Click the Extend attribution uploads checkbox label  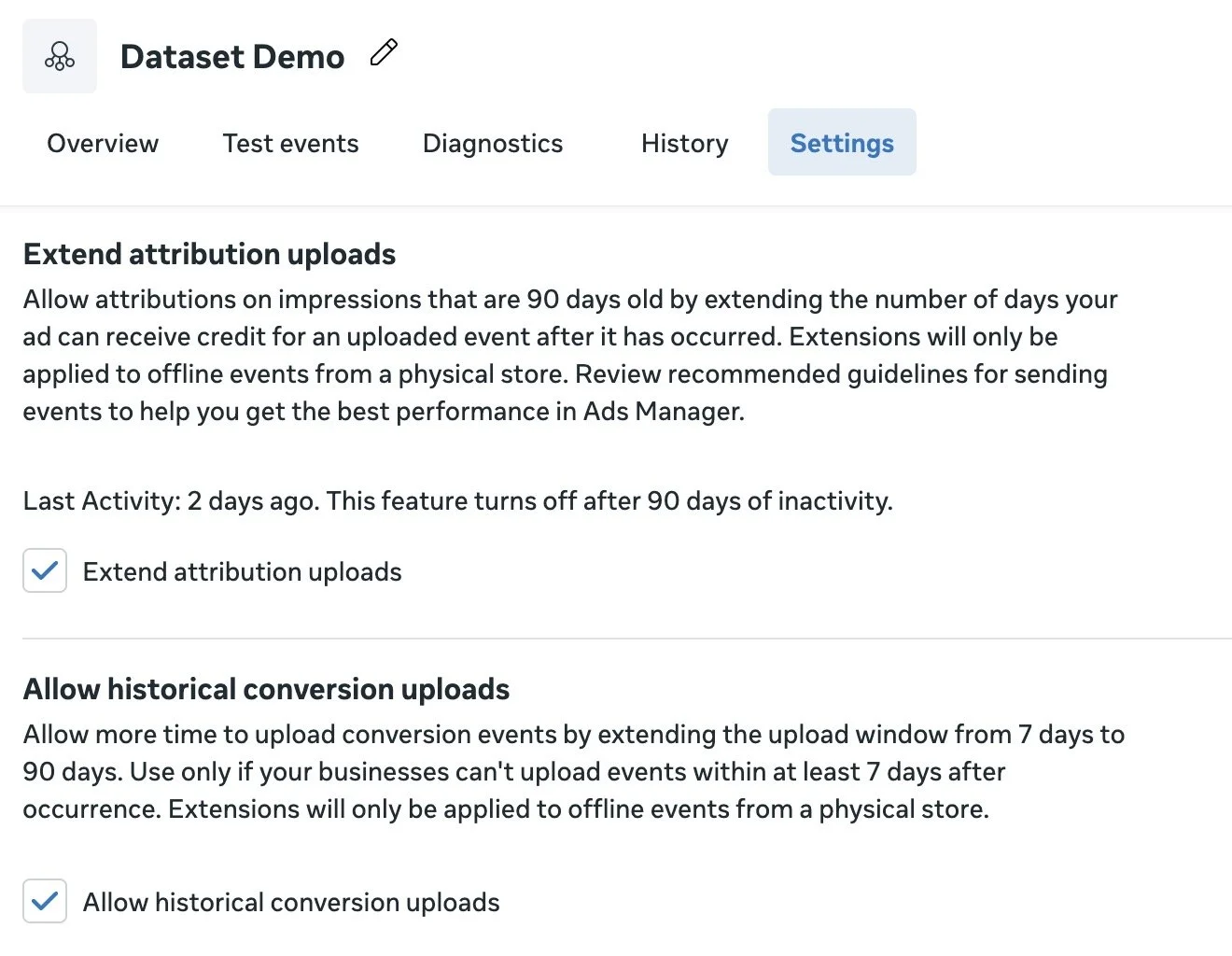click(243, 570)
